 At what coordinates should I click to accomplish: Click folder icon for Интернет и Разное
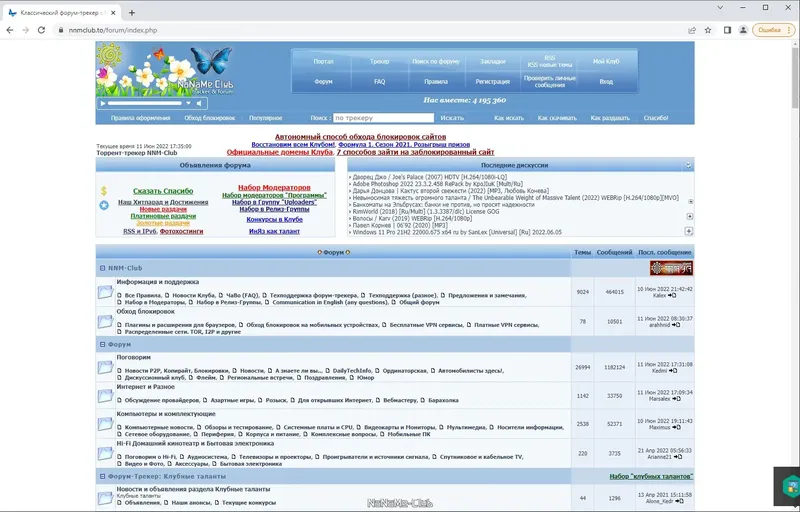(105, 396)
